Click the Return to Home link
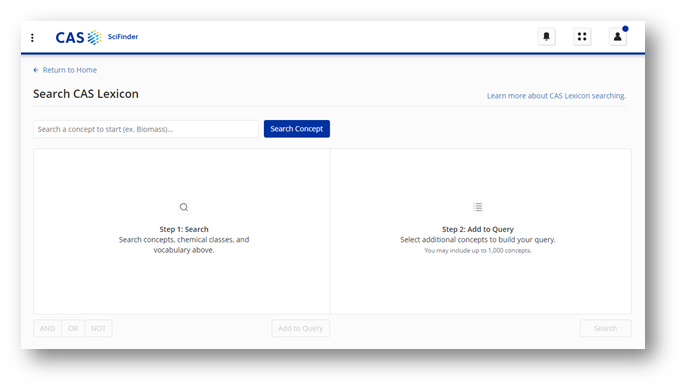Image resolution: width=687 pixels, height=391 pixels. coord(65,70)
